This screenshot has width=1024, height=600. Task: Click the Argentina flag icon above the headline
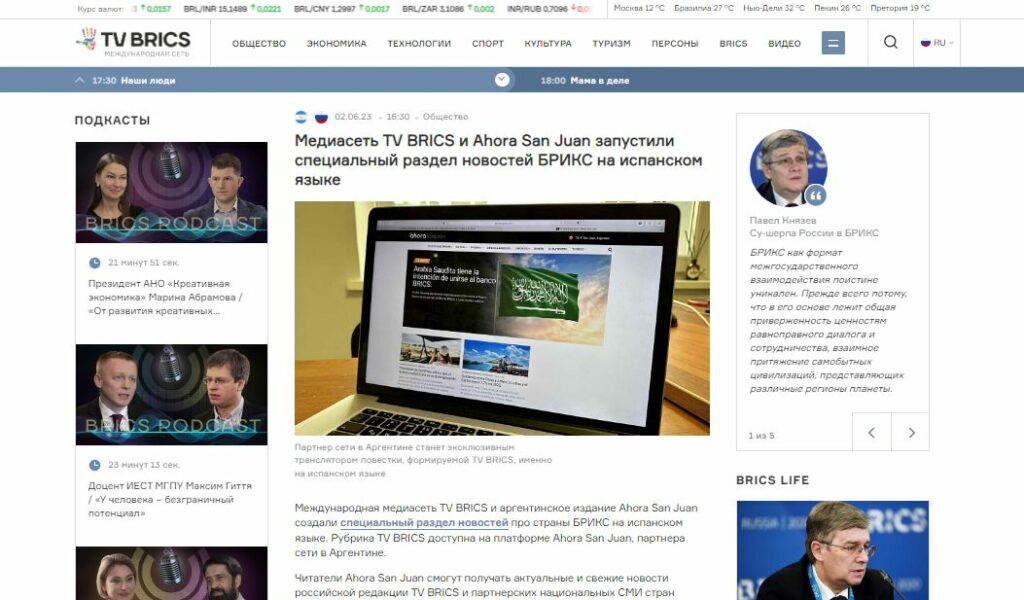300,117
